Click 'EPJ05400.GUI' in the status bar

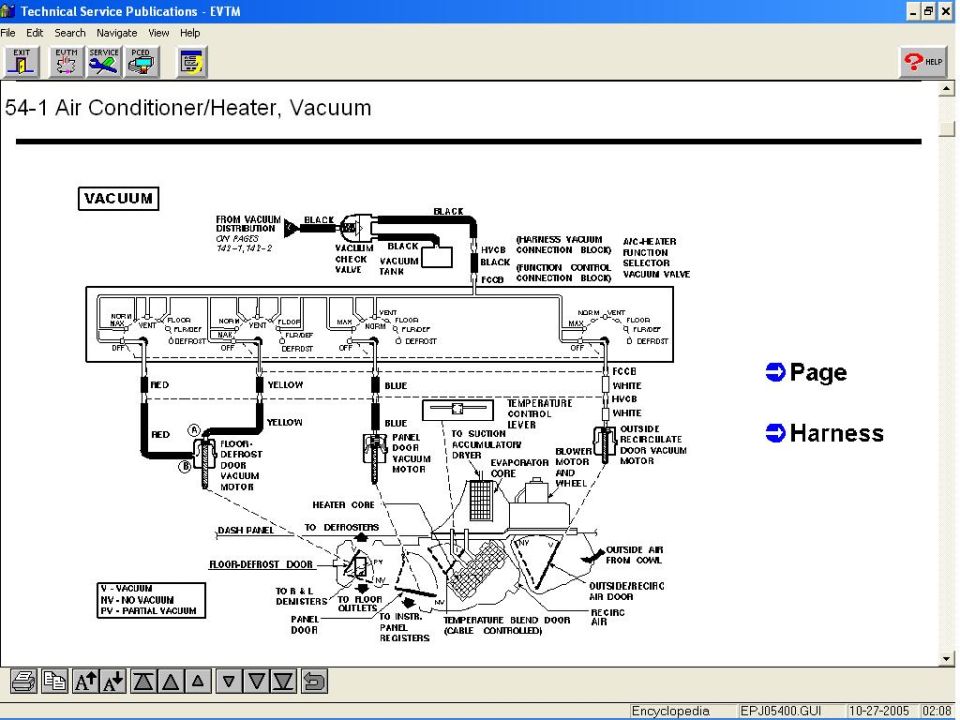[780, 711]
